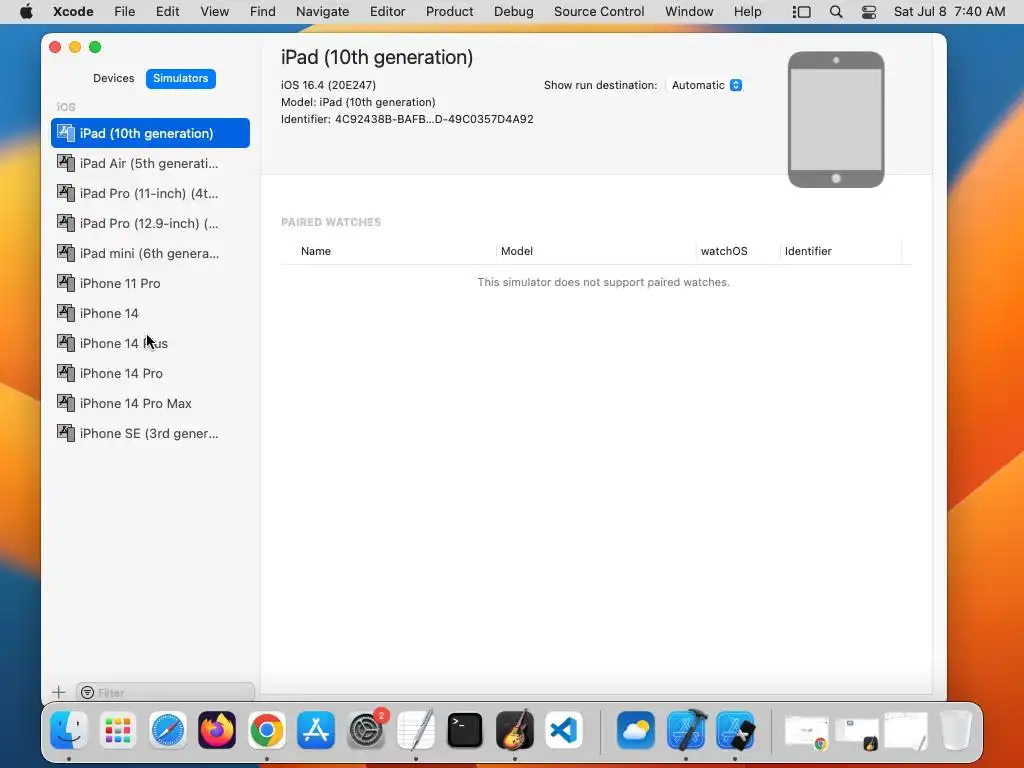Launch Safari from the Dock
The height and width of the screenshot is (768, 1024).
point(168,729)
